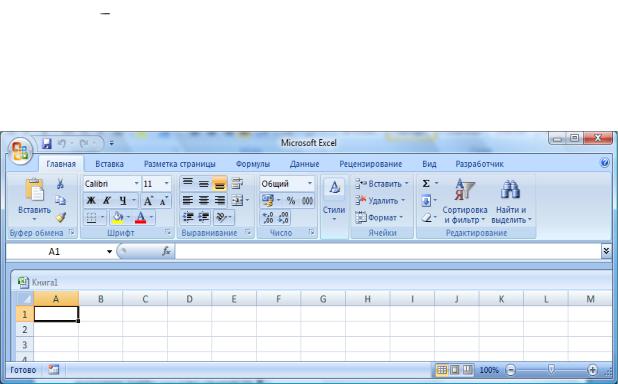618x384 pixels.
Task: Open font size 11 dropdown
Action: pyautogui.click(x=166, y=184)
